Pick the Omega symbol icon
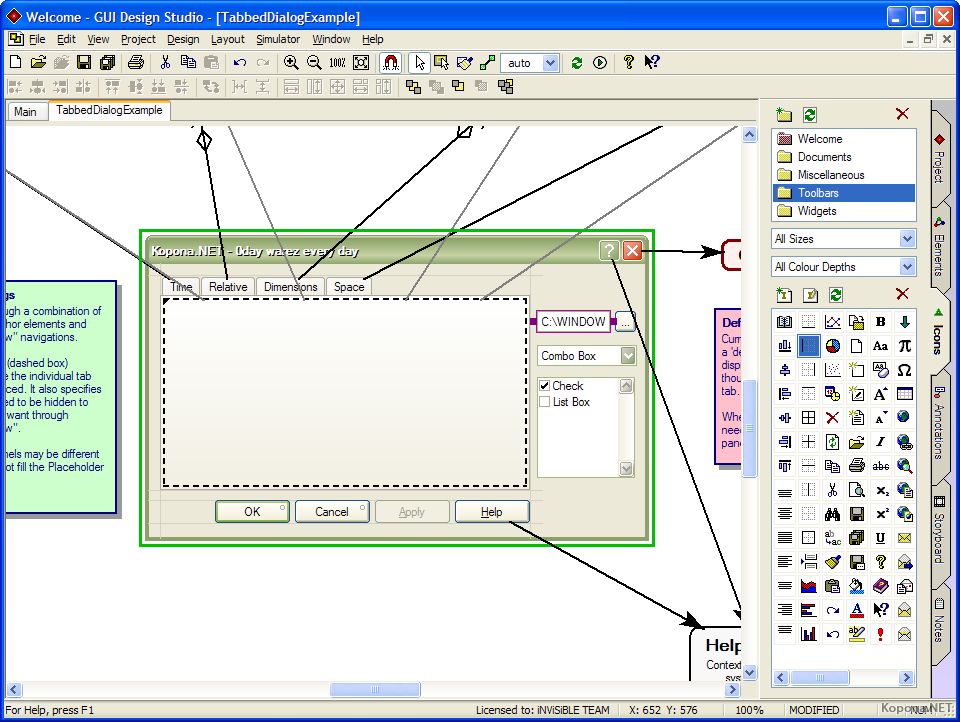Image resolution: width=960 pixels, height=722 pixels. click(x=904, y=370)
